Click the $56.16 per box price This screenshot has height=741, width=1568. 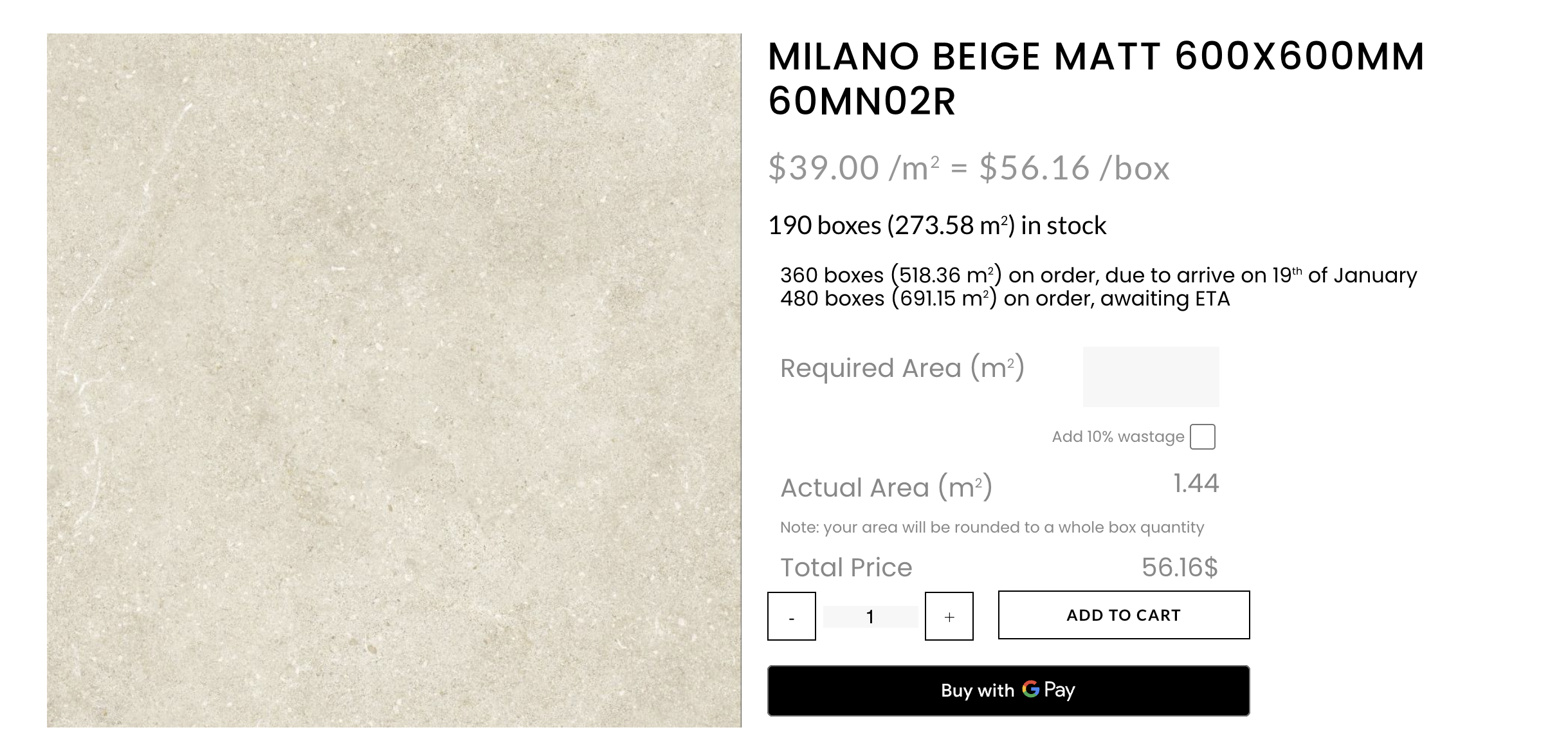tap(1073, 169)
